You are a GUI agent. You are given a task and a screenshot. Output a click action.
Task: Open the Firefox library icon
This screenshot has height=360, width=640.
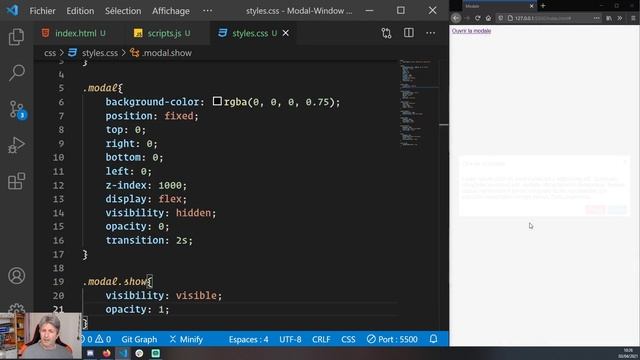tap(609, 18)
